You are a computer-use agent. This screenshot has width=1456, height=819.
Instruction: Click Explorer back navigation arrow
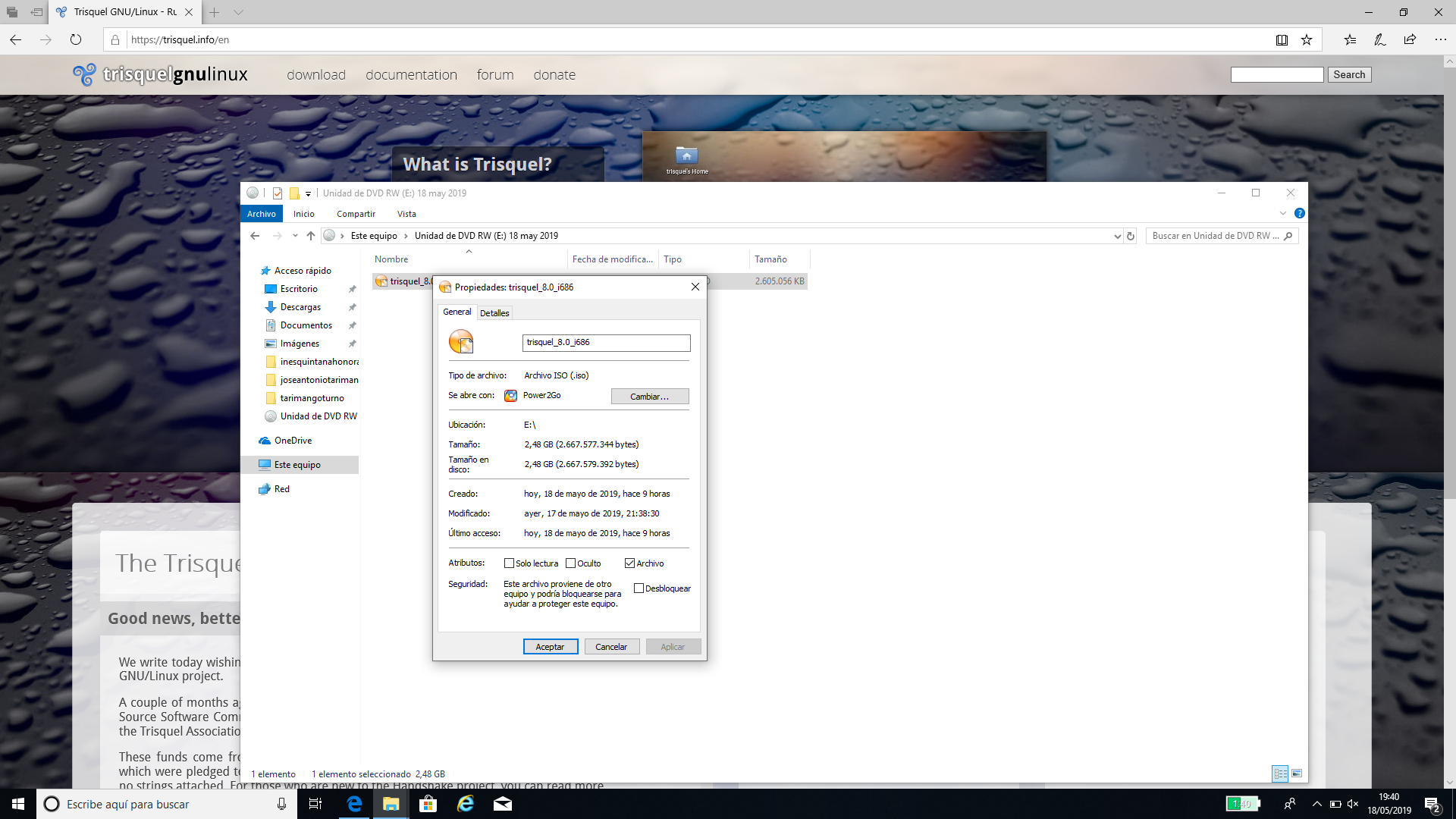(255, 236)
